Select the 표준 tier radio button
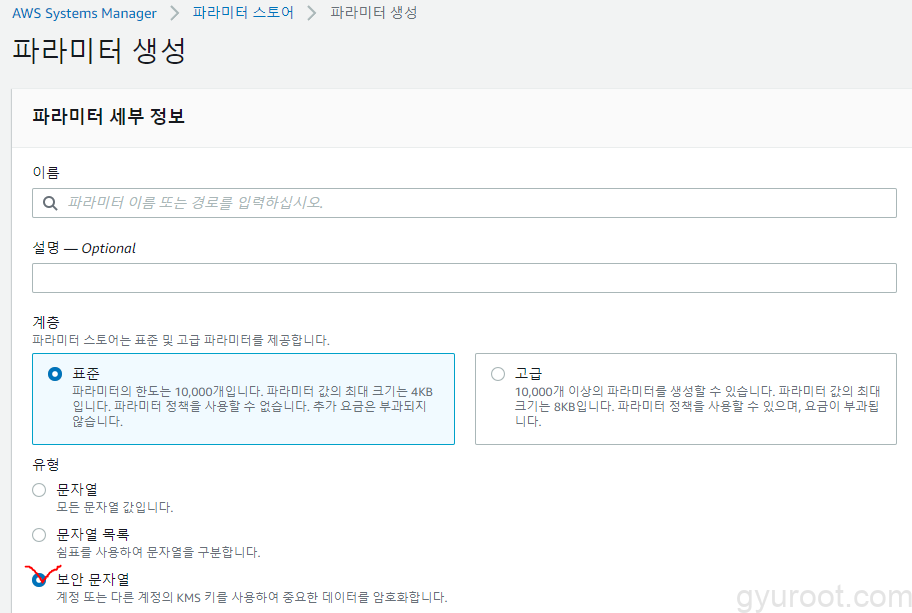The image size is (912, 613). [55, 374]
